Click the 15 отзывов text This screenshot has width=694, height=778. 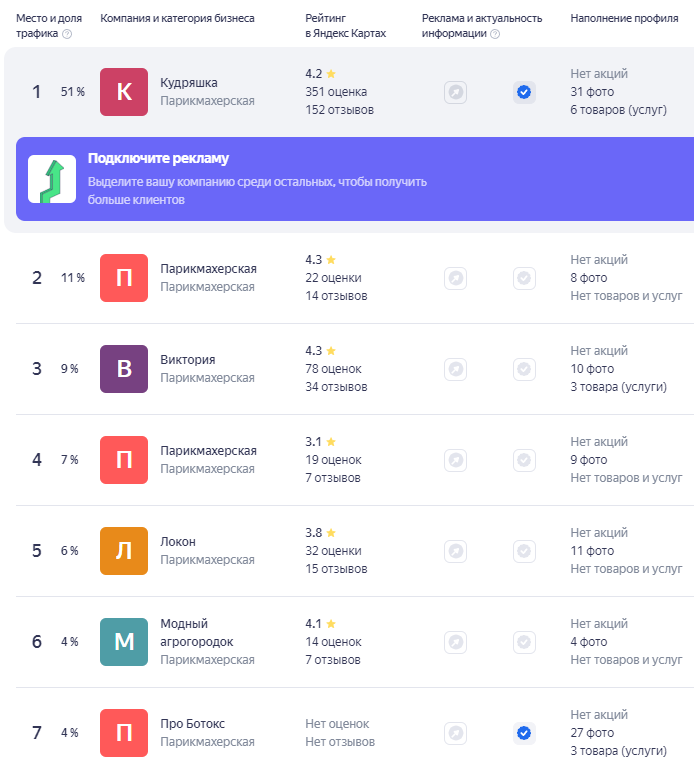[x=336, y=569]
